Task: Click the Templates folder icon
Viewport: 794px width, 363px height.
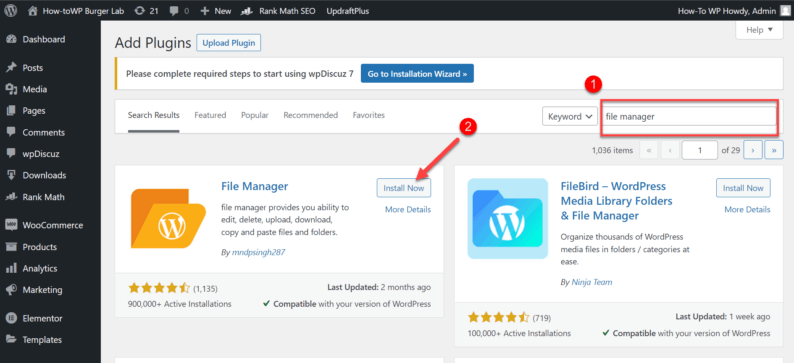Action: [11, 340]
